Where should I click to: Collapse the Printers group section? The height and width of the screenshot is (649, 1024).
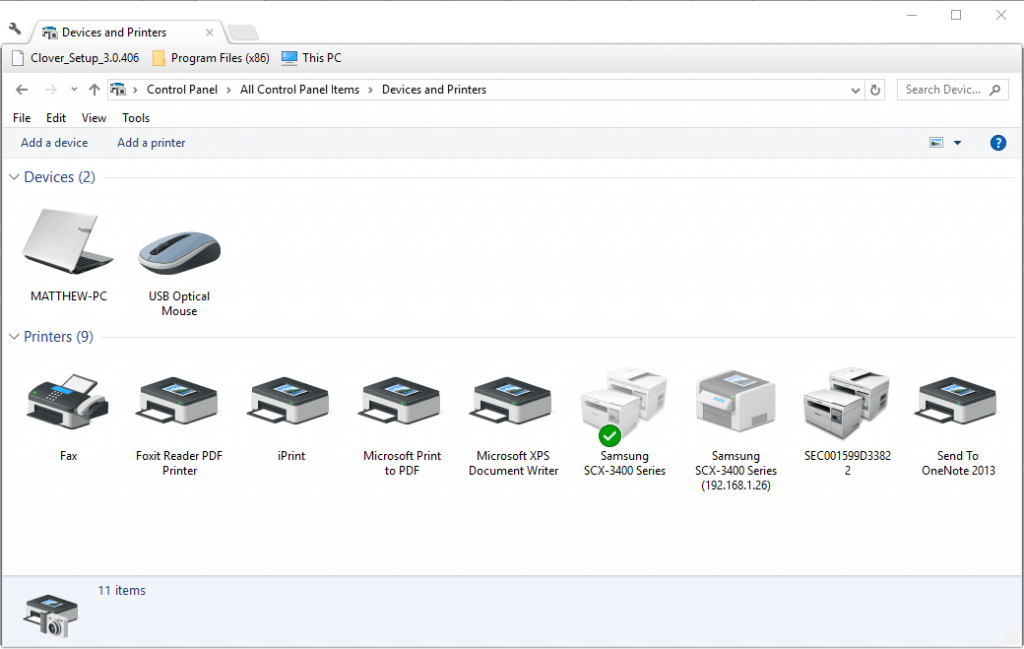click(x=15, y=337)
